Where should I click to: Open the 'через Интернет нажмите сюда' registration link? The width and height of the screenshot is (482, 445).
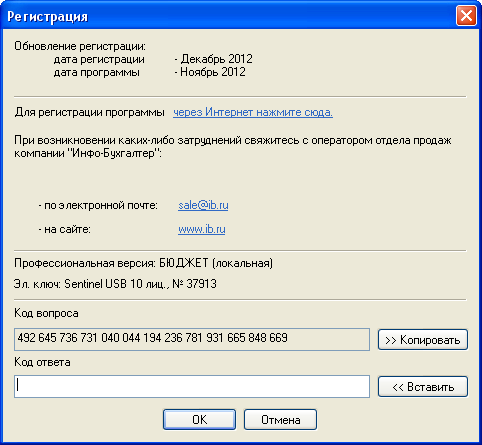[x=253, y=112]
